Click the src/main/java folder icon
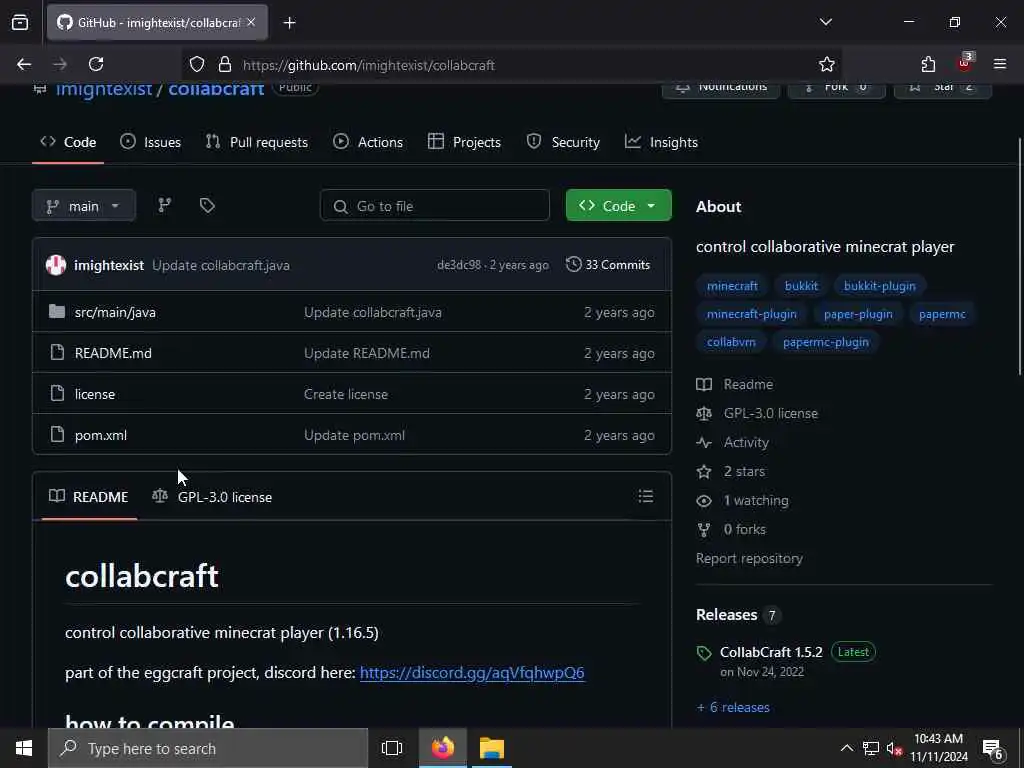 coord(57,312)
